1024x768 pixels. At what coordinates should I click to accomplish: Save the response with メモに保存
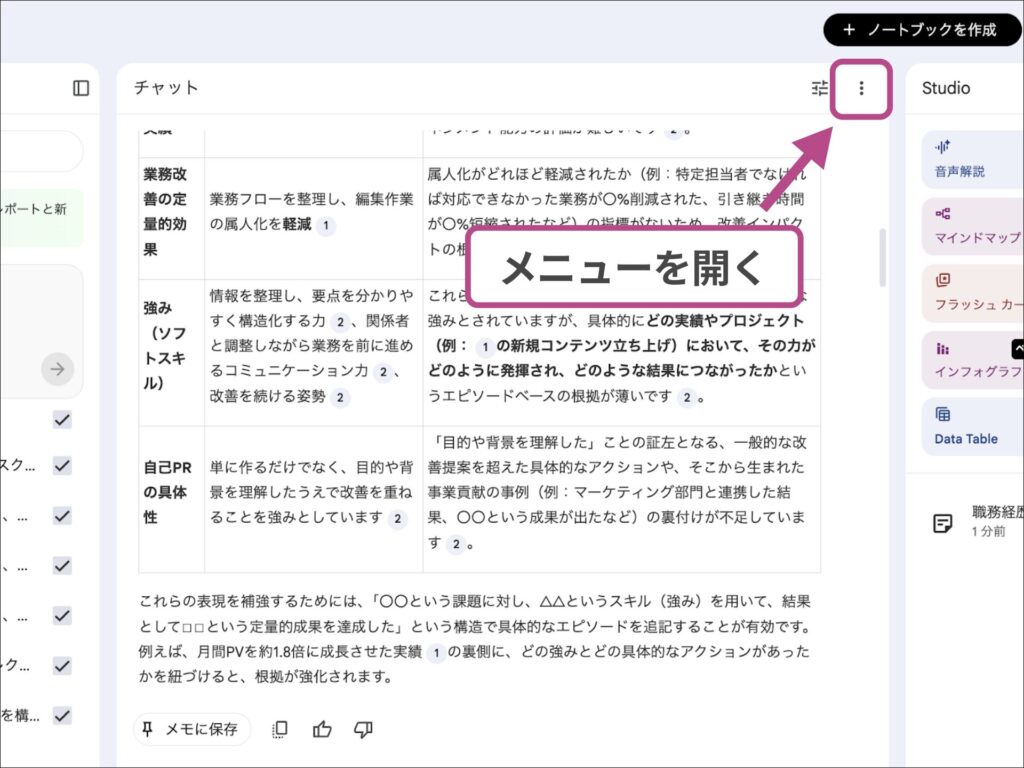pyautogui.click(x=192, y=729)
